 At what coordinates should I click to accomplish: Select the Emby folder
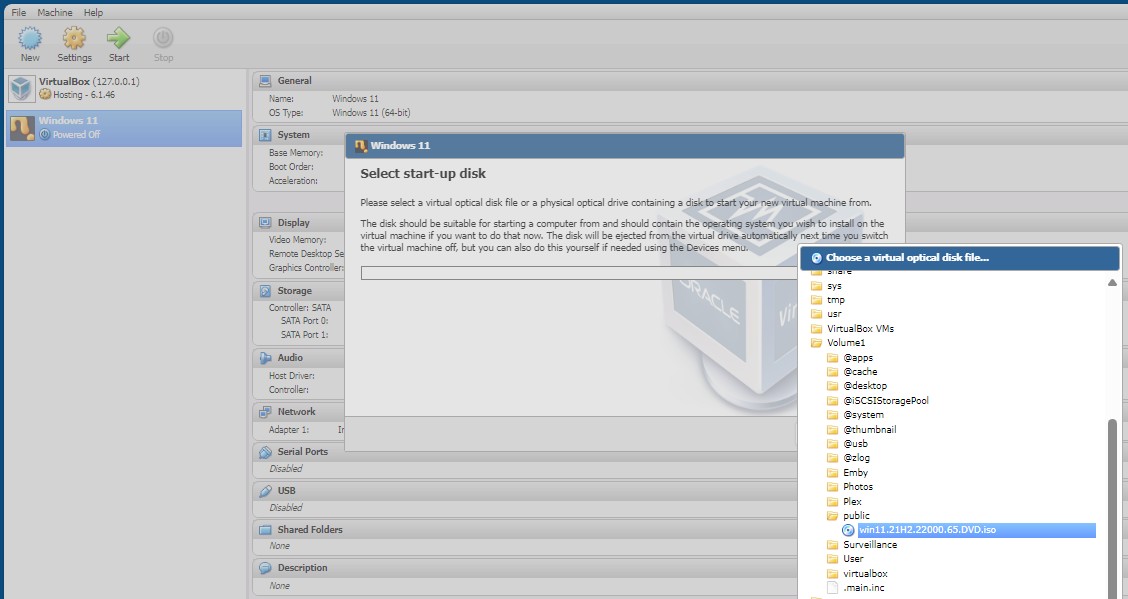(x=855, y=472)
